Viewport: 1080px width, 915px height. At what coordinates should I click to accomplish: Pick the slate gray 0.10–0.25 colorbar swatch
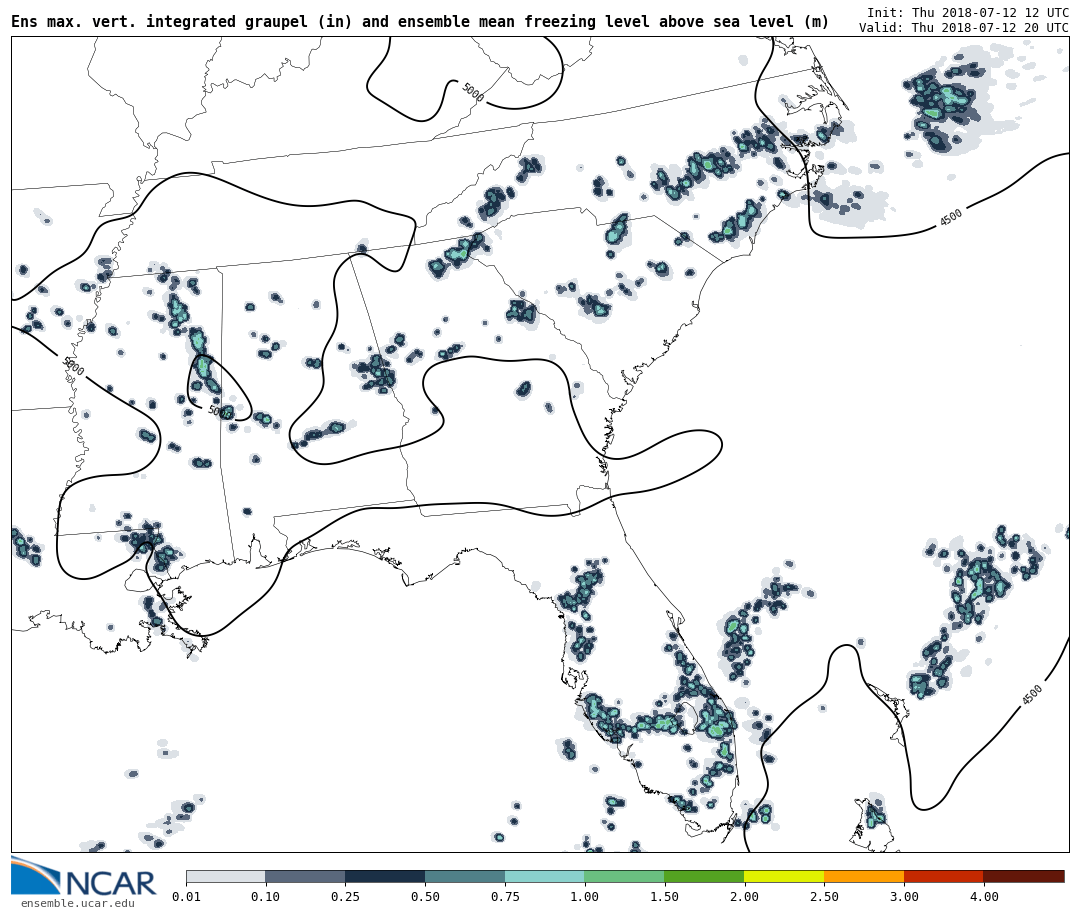point(305,876)
